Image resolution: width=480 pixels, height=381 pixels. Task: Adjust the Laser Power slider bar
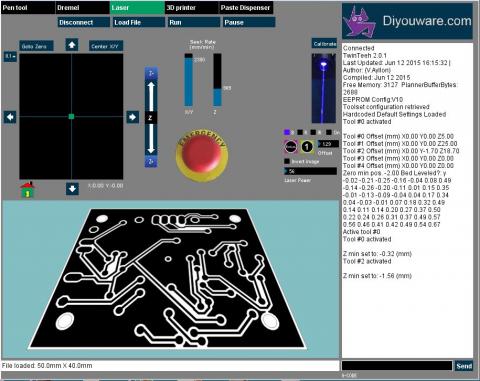tap(311, 171)
